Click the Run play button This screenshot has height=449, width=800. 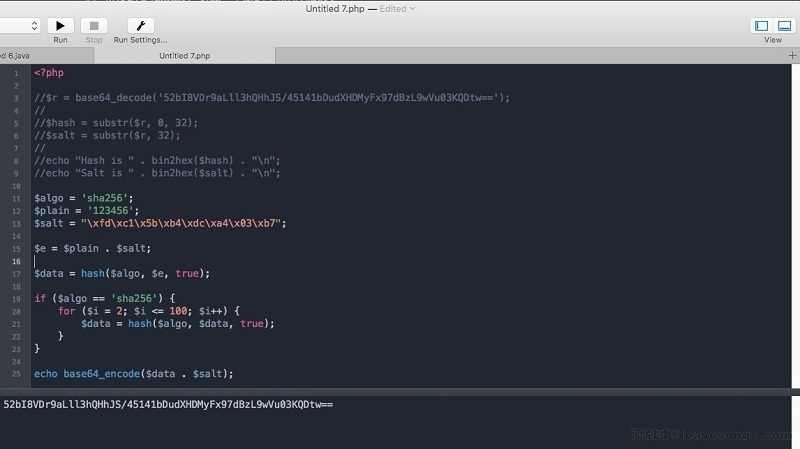pos(60,25)
